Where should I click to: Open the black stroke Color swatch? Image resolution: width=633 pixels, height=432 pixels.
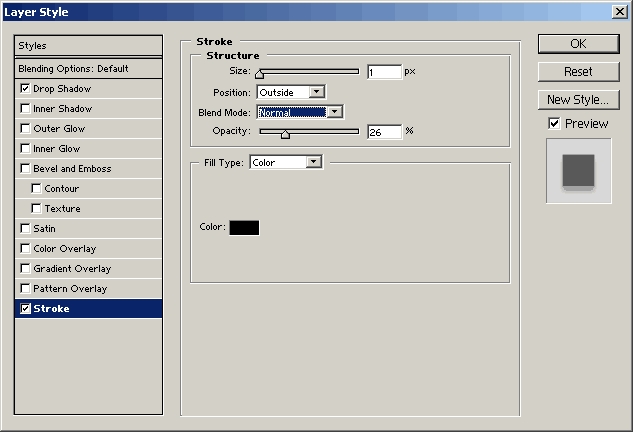[x=244, y=227]
